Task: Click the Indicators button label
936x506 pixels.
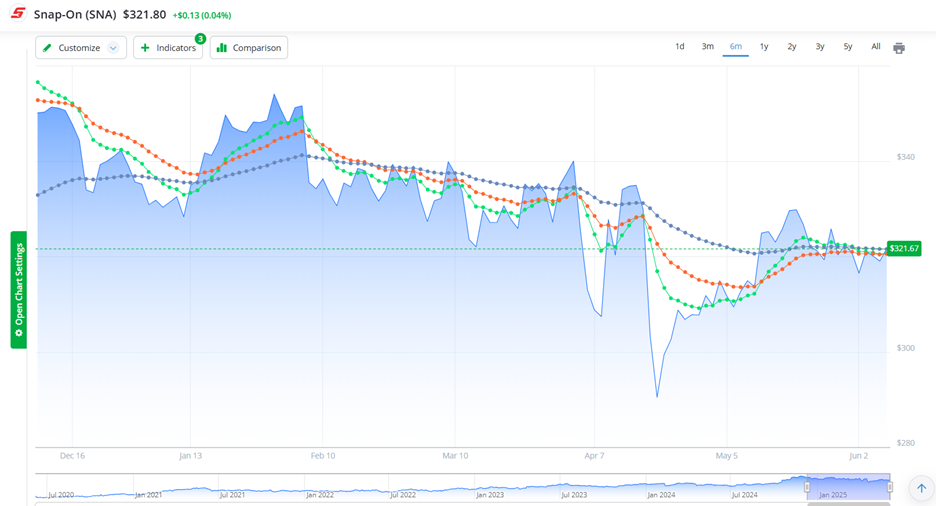Action: click(176, 48)
